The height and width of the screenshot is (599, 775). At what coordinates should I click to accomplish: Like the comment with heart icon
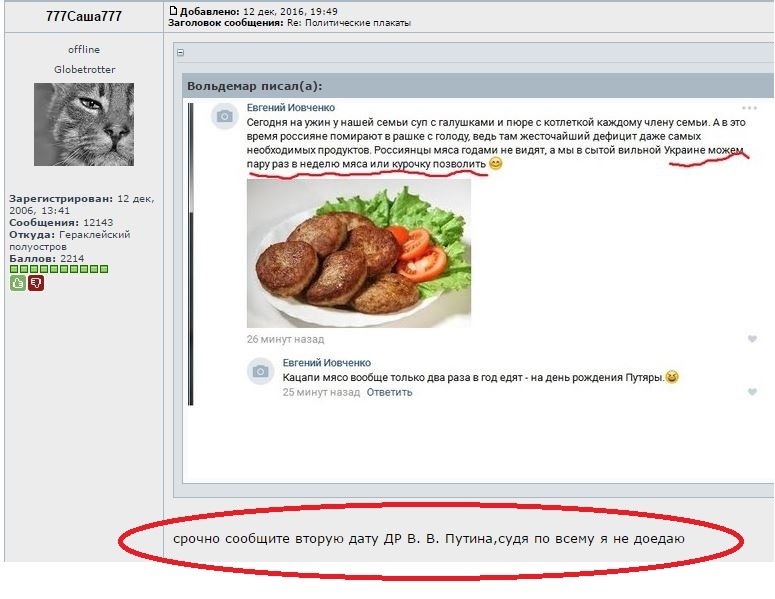pos(752,391)
